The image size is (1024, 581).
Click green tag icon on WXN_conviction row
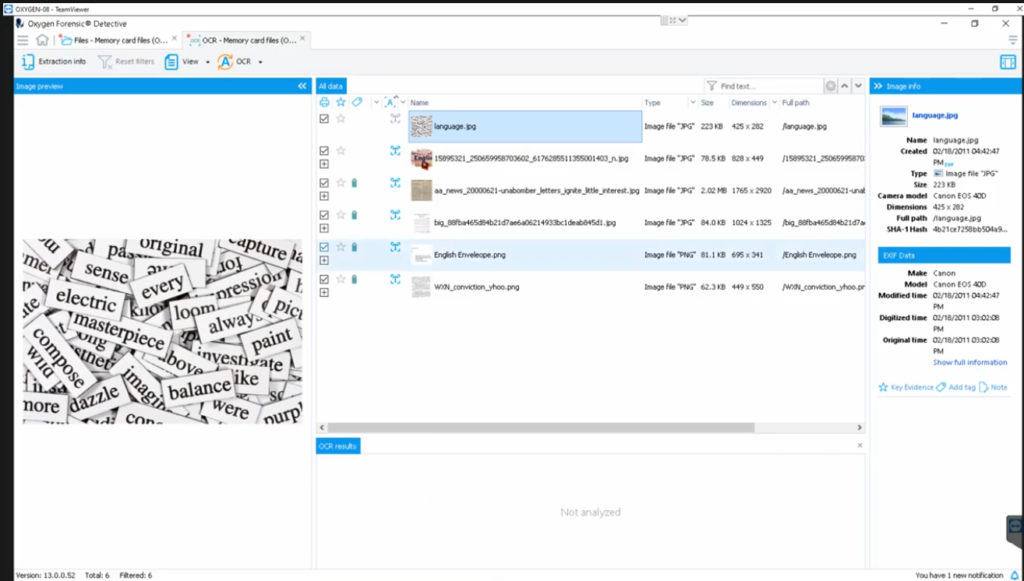point(355,279)
